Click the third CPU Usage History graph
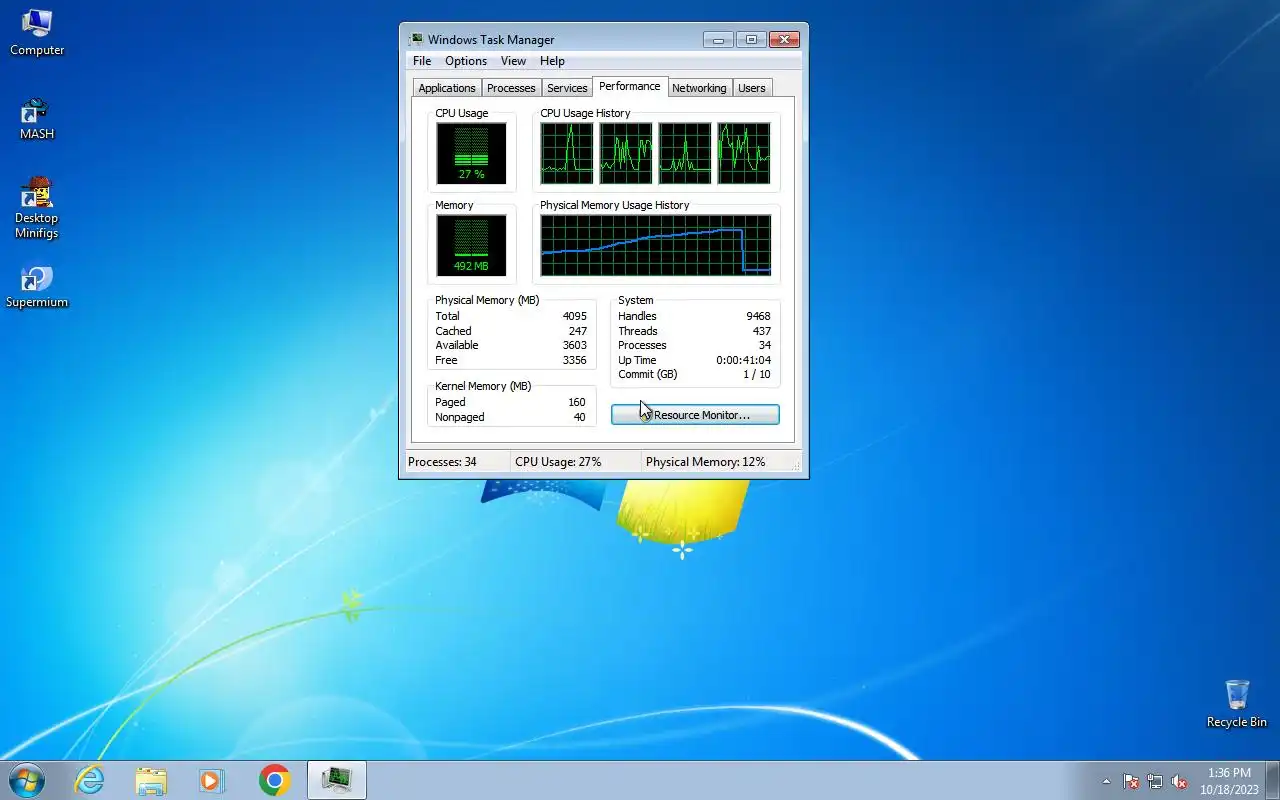The image size is (1280, 800). pos(685,153)
